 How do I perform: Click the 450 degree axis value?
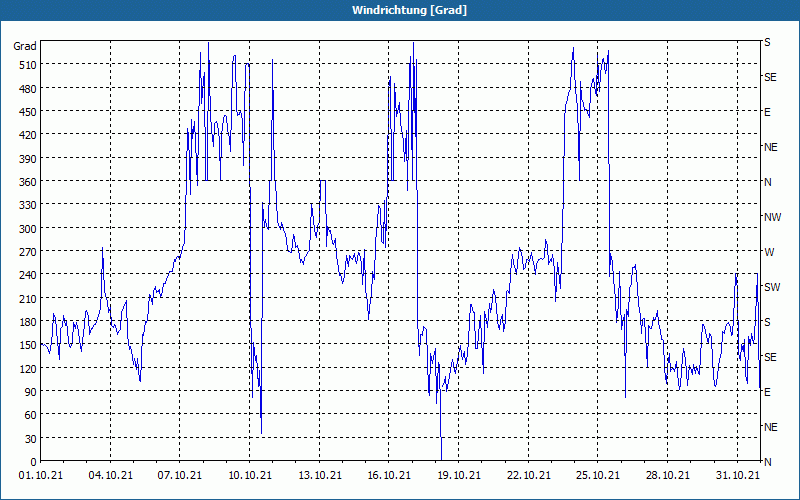(x=28, y=112)
